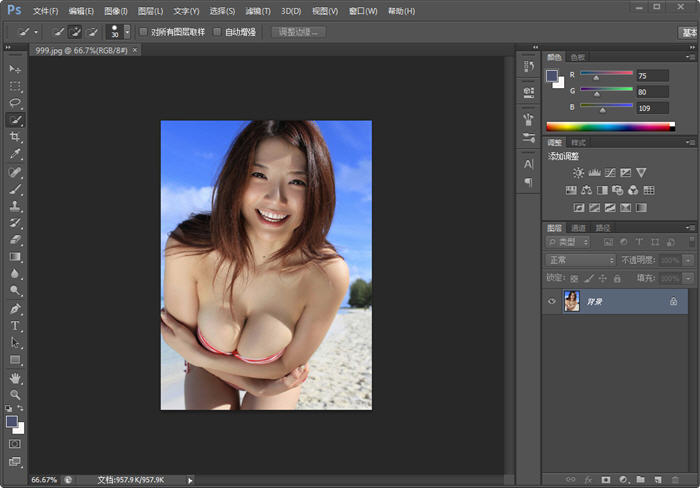Select the Eyedropper tool

tap(15, 154)
